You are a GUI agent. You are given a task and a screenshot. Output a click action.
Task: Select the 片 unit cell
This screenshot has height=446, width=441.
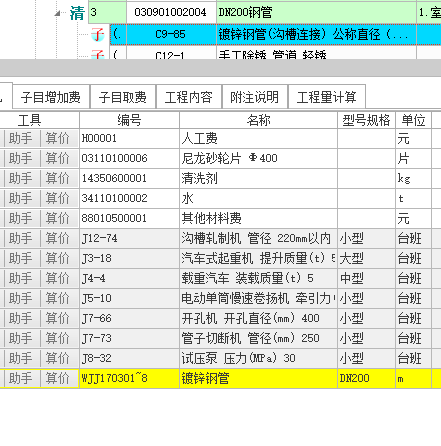pyautogui.click(x=413, y=159)
